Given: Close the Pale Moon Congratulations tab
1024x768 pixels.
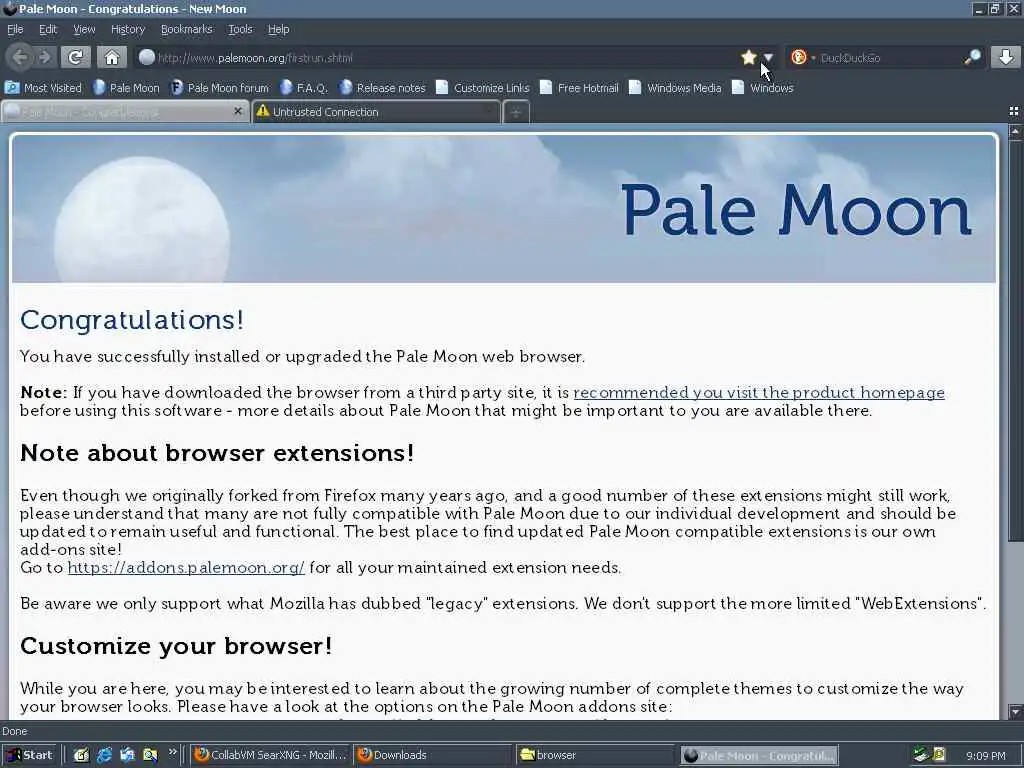Looking at the screenshot, I should coord(238,112).
